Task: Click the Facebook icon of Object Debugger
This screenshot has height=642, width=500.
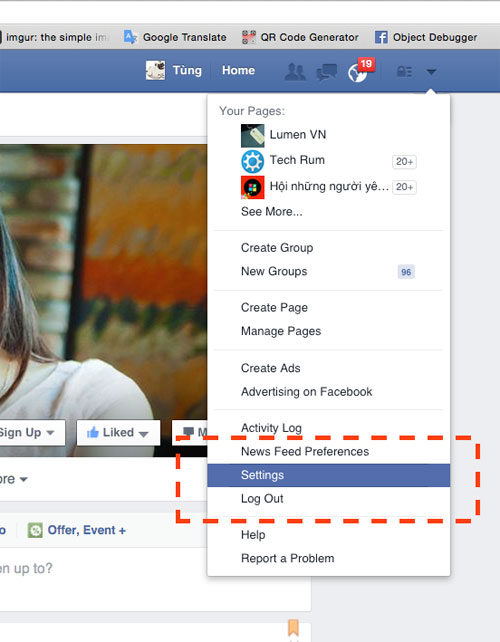Action: (x=381, y=37)
